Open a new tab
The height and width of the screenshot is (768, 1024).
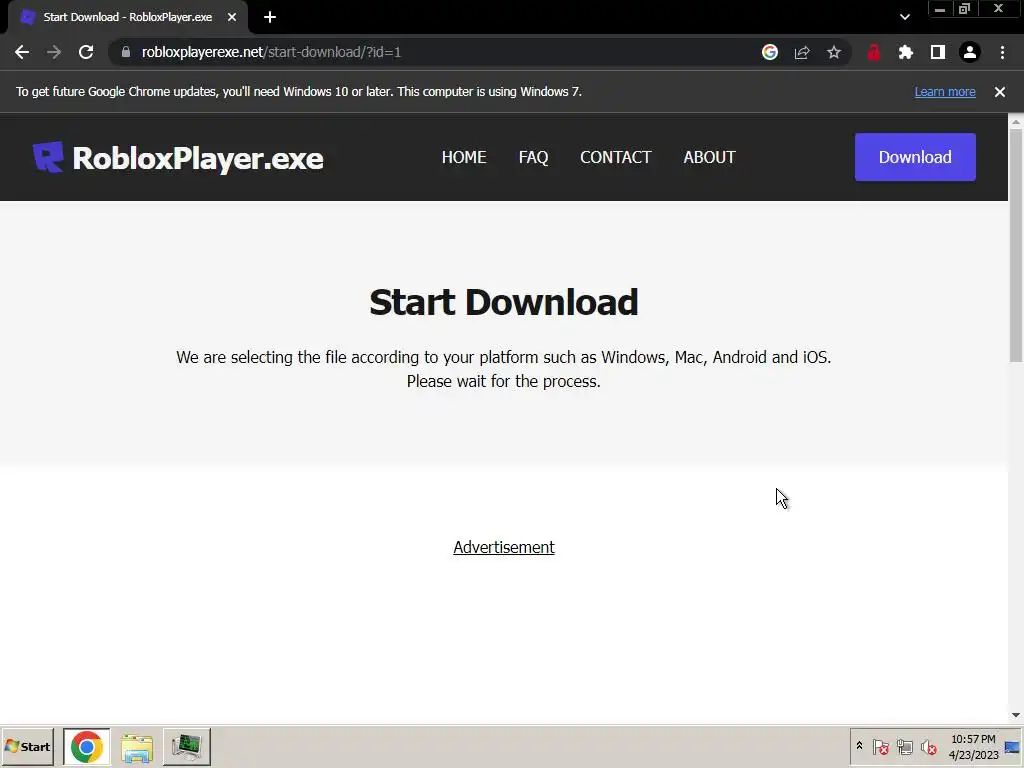pos(270,17)
